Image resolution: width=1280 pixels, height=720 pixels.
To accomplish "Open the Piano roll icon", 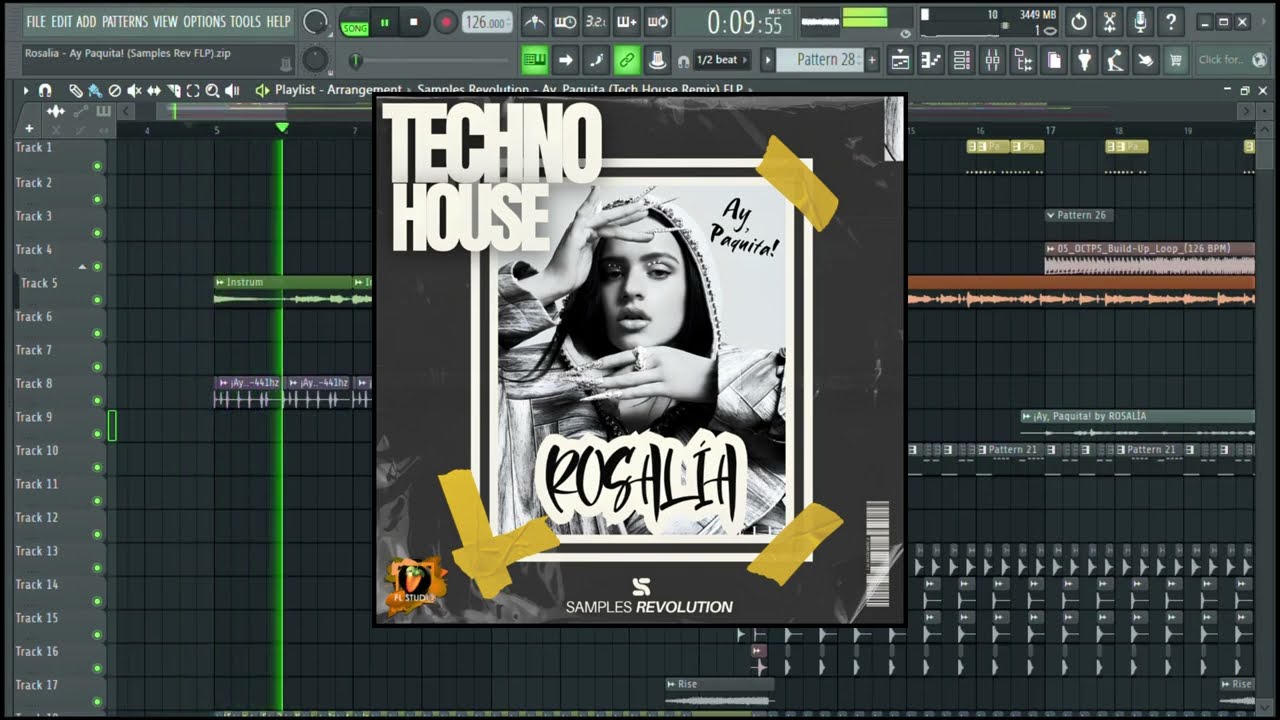I will (x=931, y=61).
